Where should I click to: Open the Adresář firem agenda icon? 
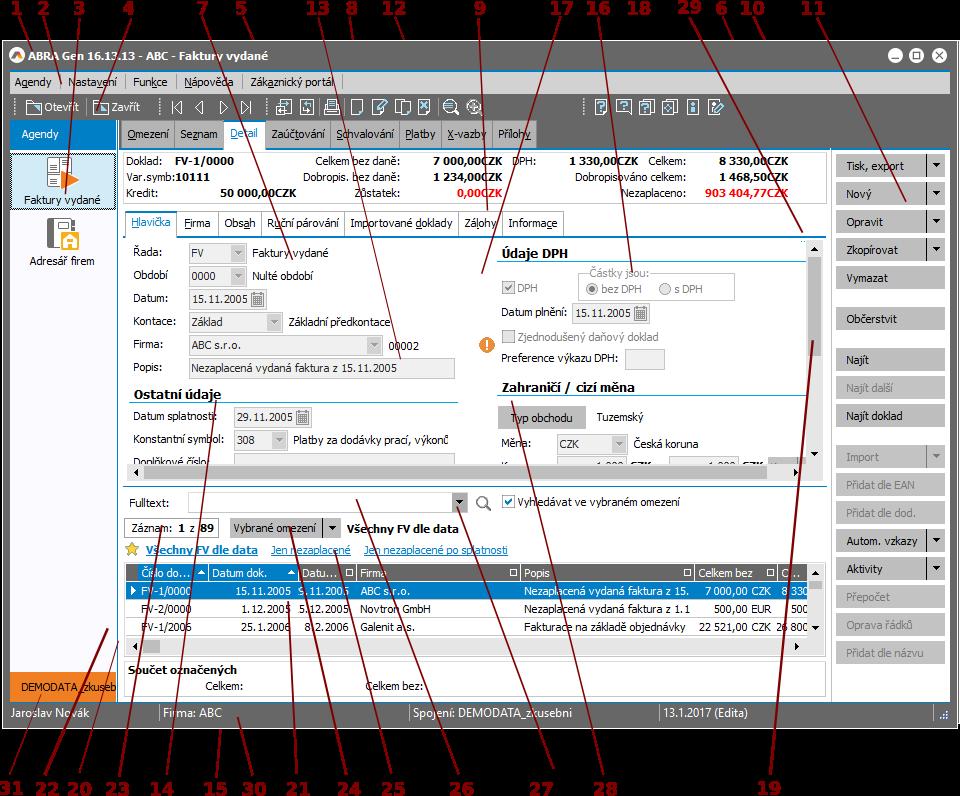[62, 242]
